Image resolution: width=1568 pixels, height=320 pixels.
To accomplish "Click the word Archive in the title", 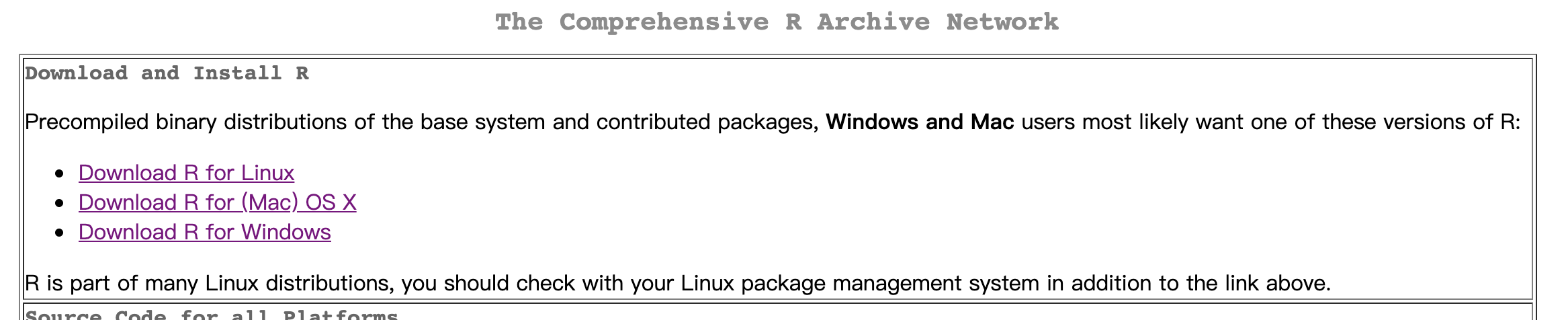I will coord(873,22).
